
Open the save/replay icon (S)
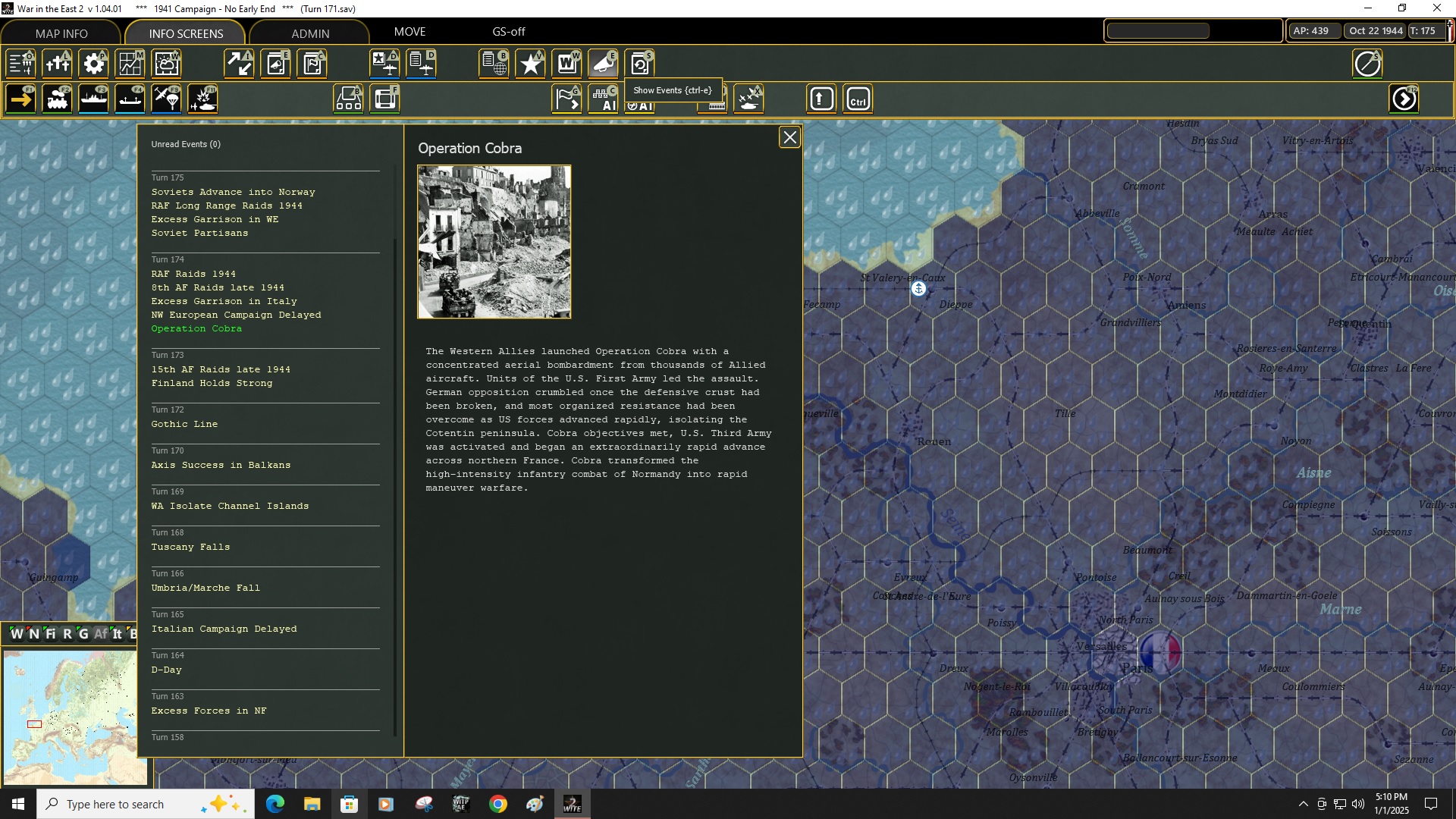coord(640,64)
